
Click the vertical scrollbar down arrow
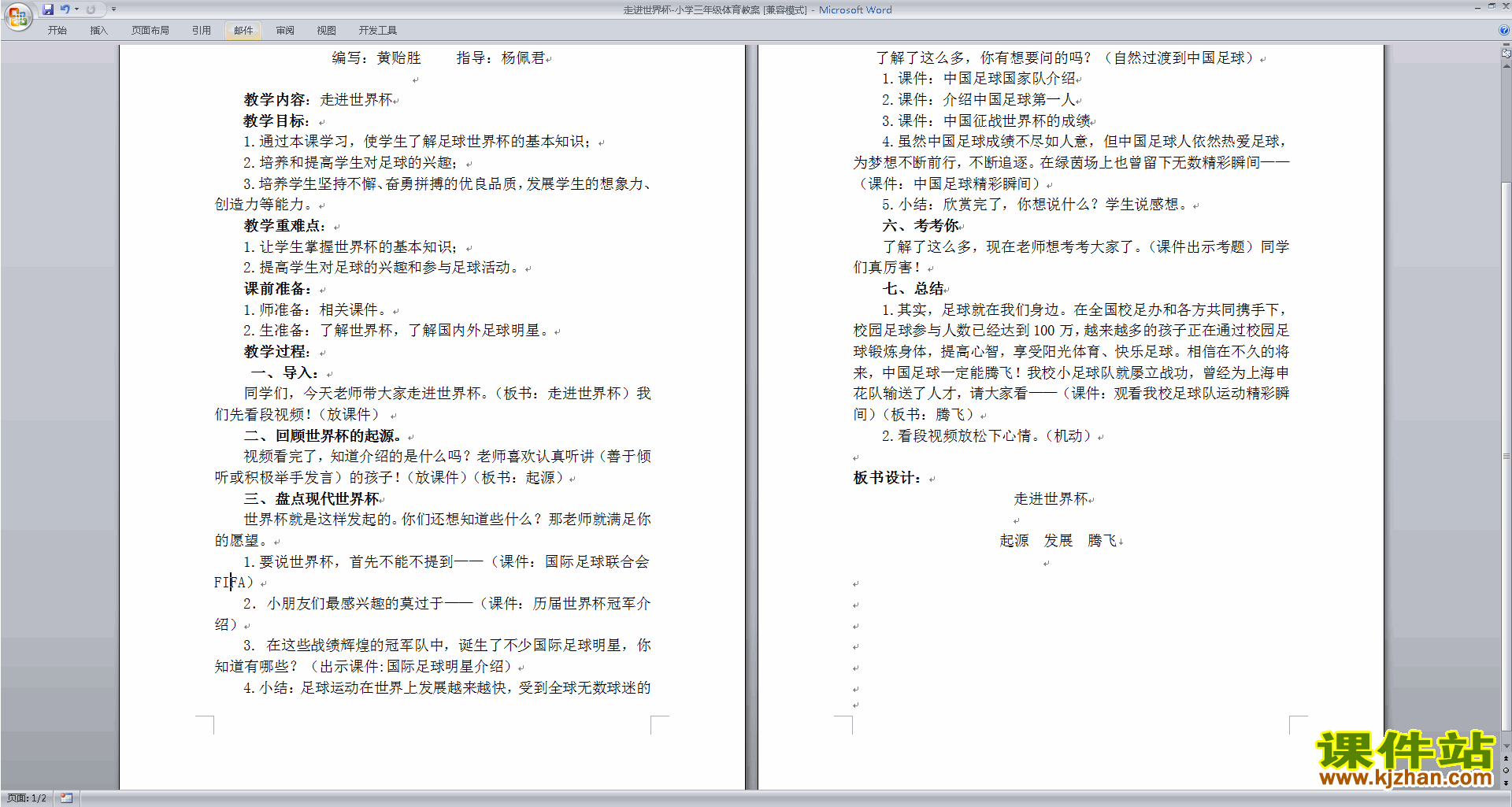click(1506, 746)
